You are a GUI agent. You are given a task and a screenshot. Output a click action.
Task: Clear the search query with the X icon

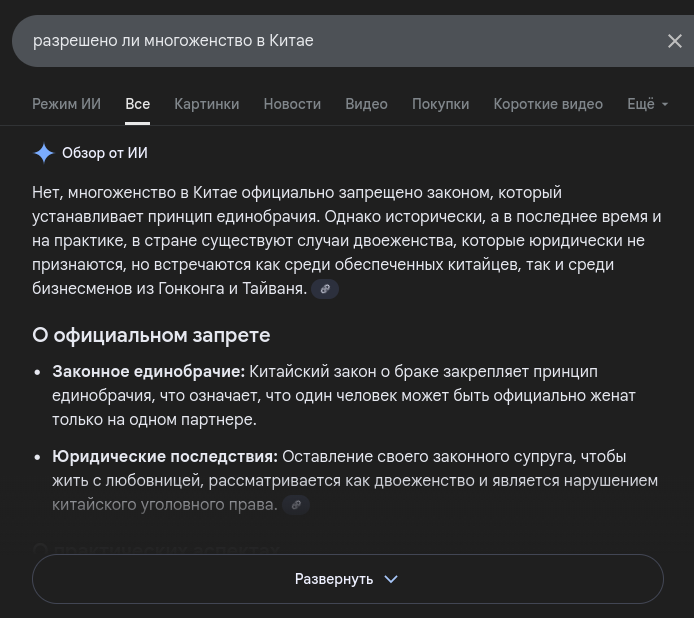tap(674, 41)
